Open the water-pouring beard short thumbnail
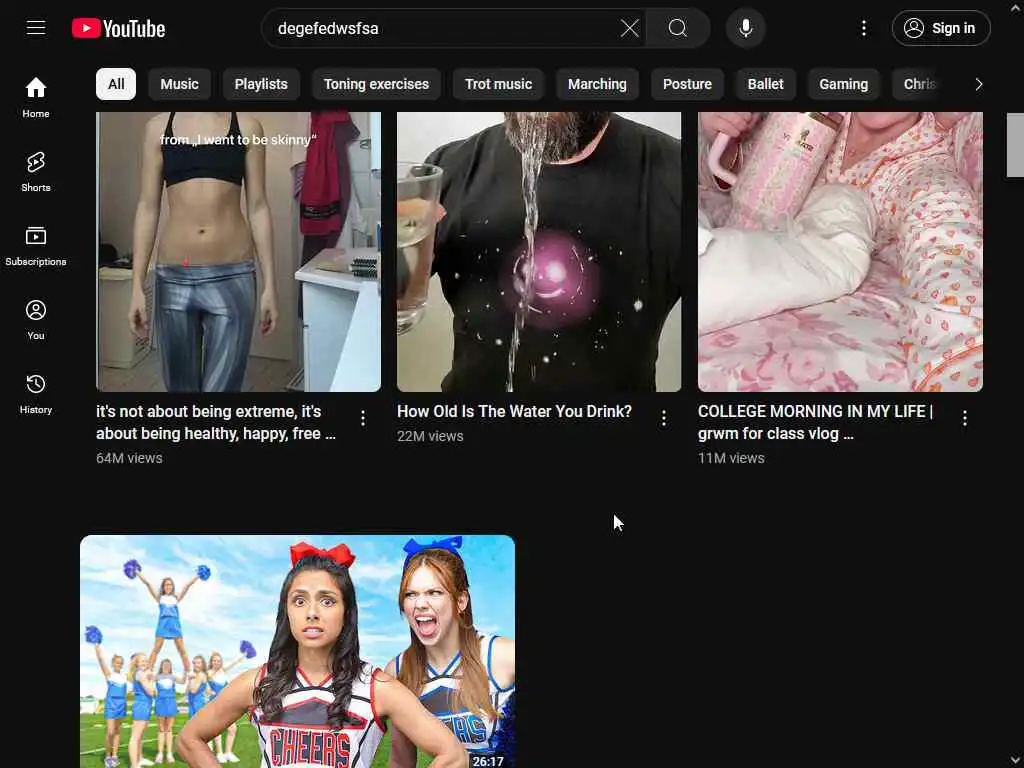 point(539,252)
